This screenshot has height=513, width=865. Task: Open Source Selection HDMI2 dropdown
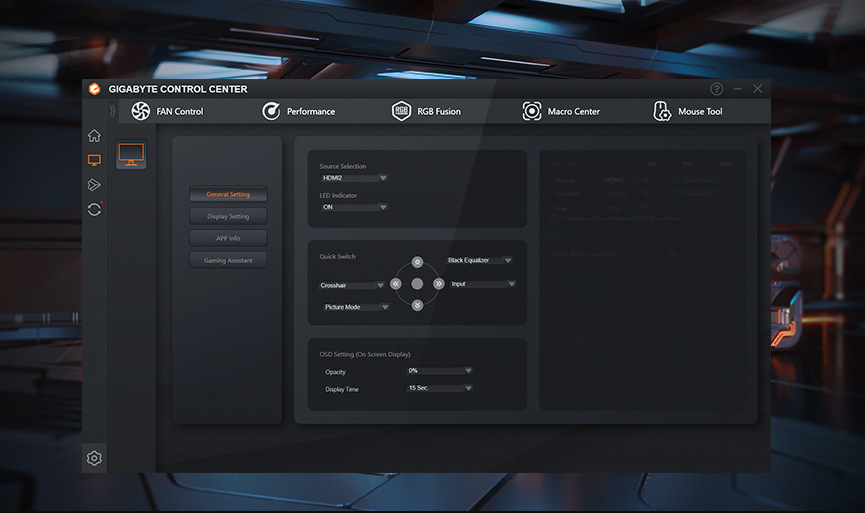point(354,178)
